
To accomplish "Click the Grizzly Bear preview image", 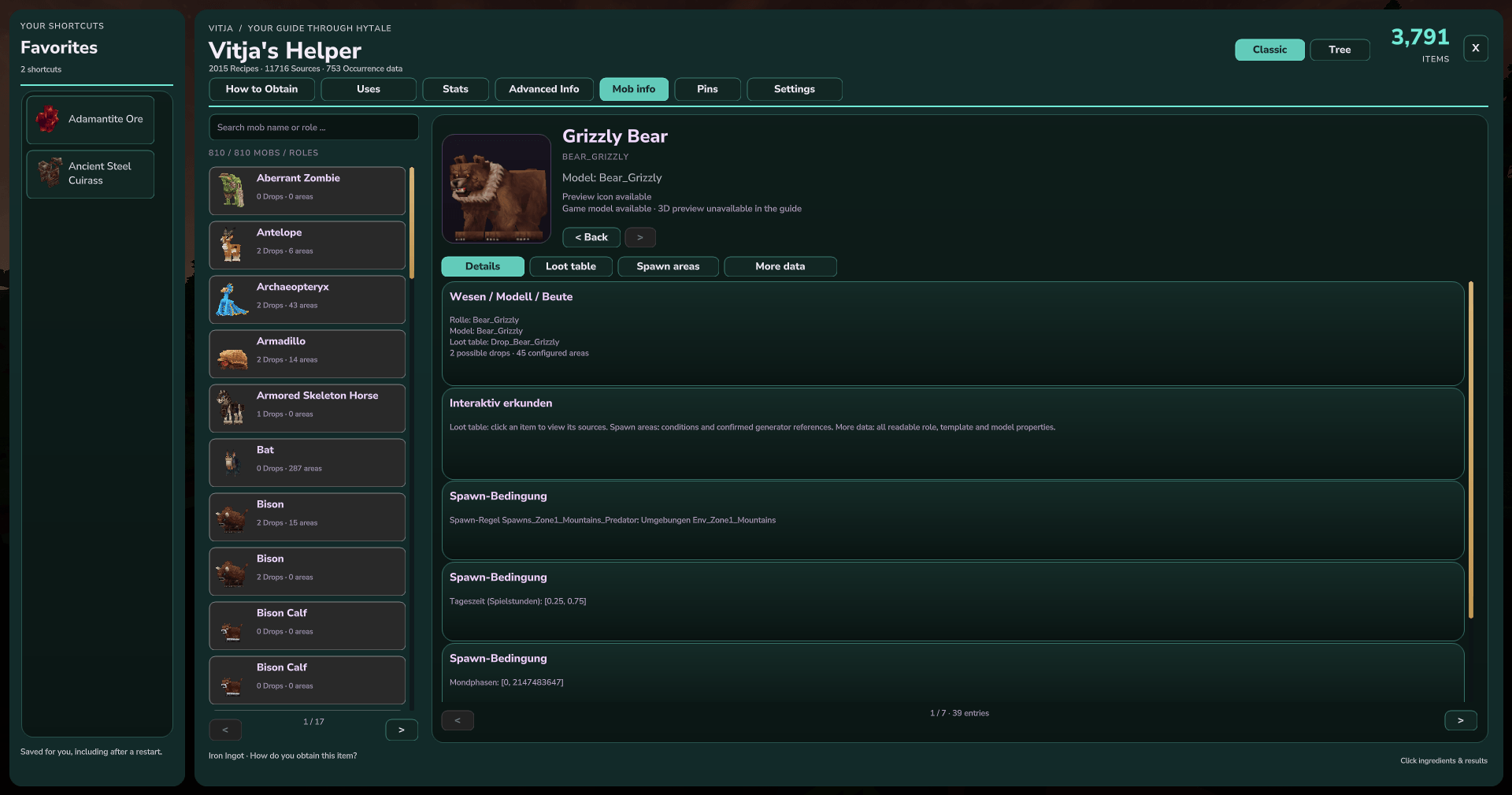I will [x=496, y=188].
